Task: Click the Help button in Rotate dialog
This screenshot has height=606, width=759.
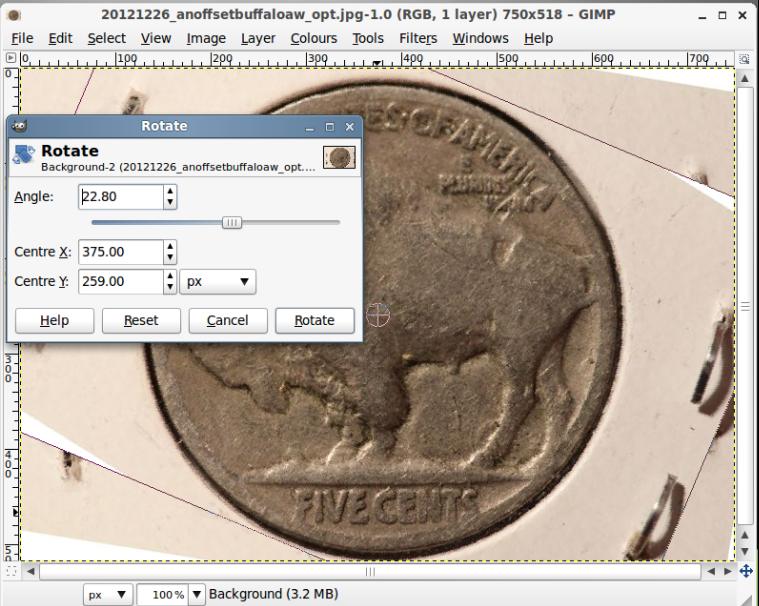Action: [54, 320]
